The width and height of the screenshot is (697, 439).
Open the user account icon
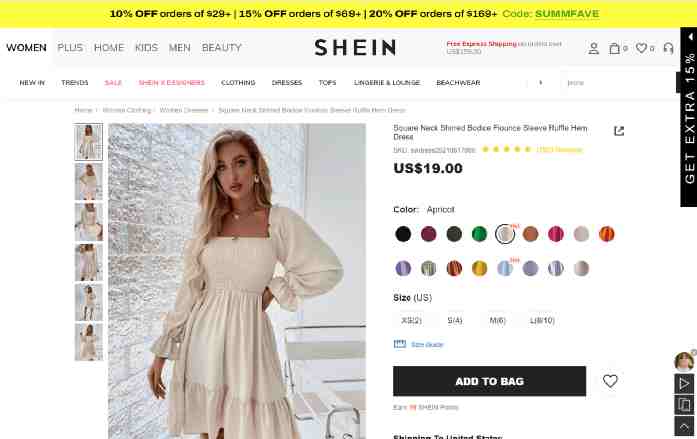(593, 48)
